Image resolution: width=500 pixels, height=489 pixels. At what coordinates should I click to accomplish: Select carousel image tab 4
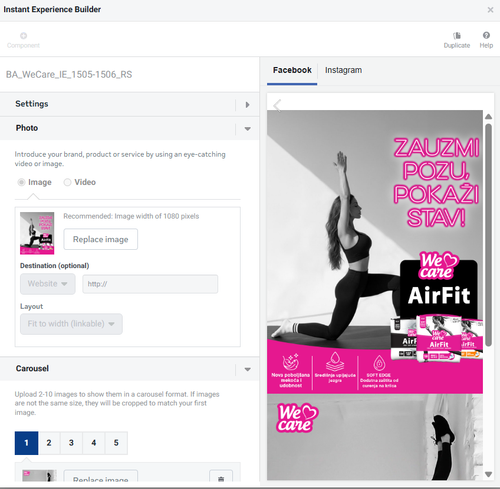coord(94,443)
